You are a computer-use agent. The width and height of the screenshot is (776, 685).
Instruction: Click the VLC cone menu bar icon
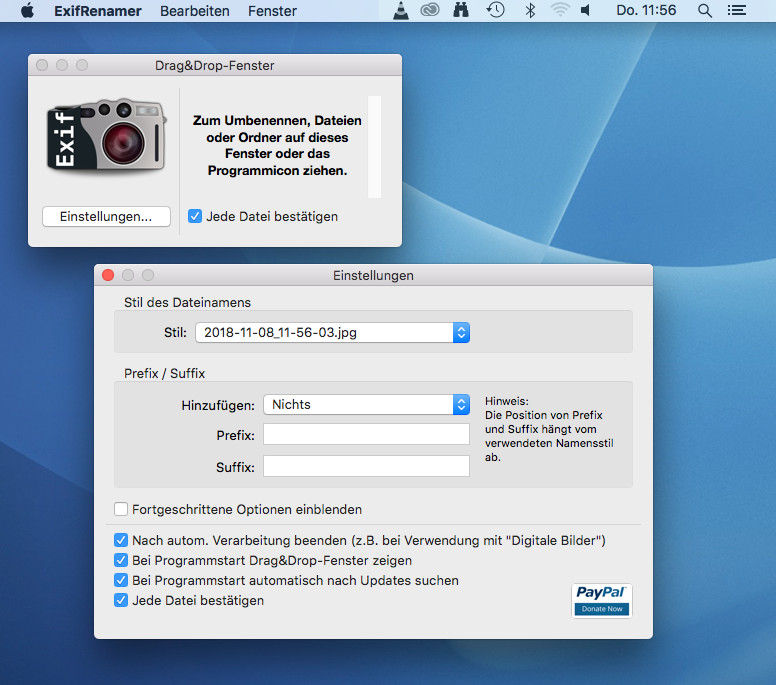click(400, 11)
